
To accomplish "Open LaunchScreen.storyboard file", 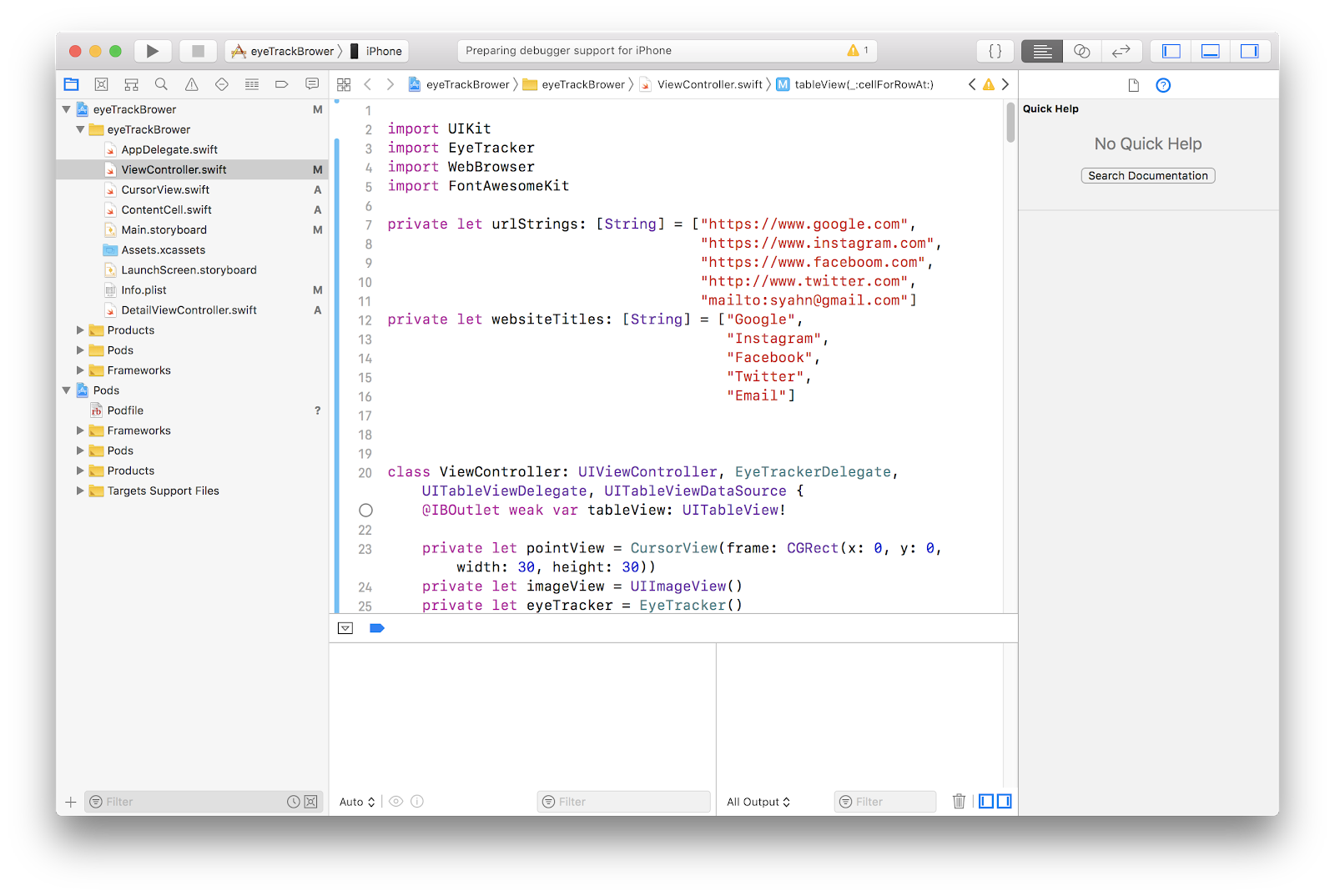I will coord(189,269).
